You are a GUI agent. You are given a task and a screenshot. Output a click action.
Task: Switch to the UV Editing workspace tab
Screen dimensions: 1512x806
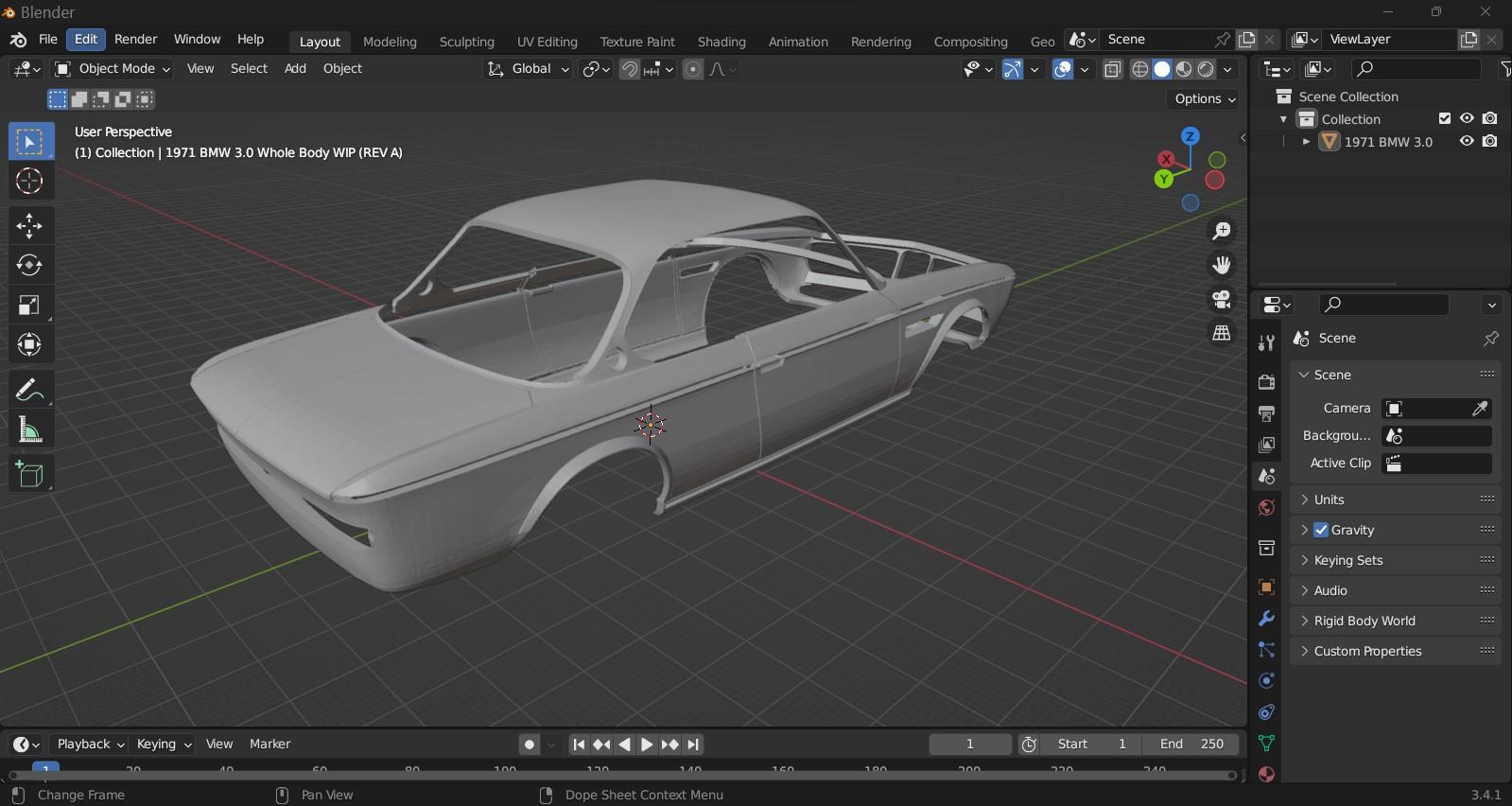coord(547,42)
